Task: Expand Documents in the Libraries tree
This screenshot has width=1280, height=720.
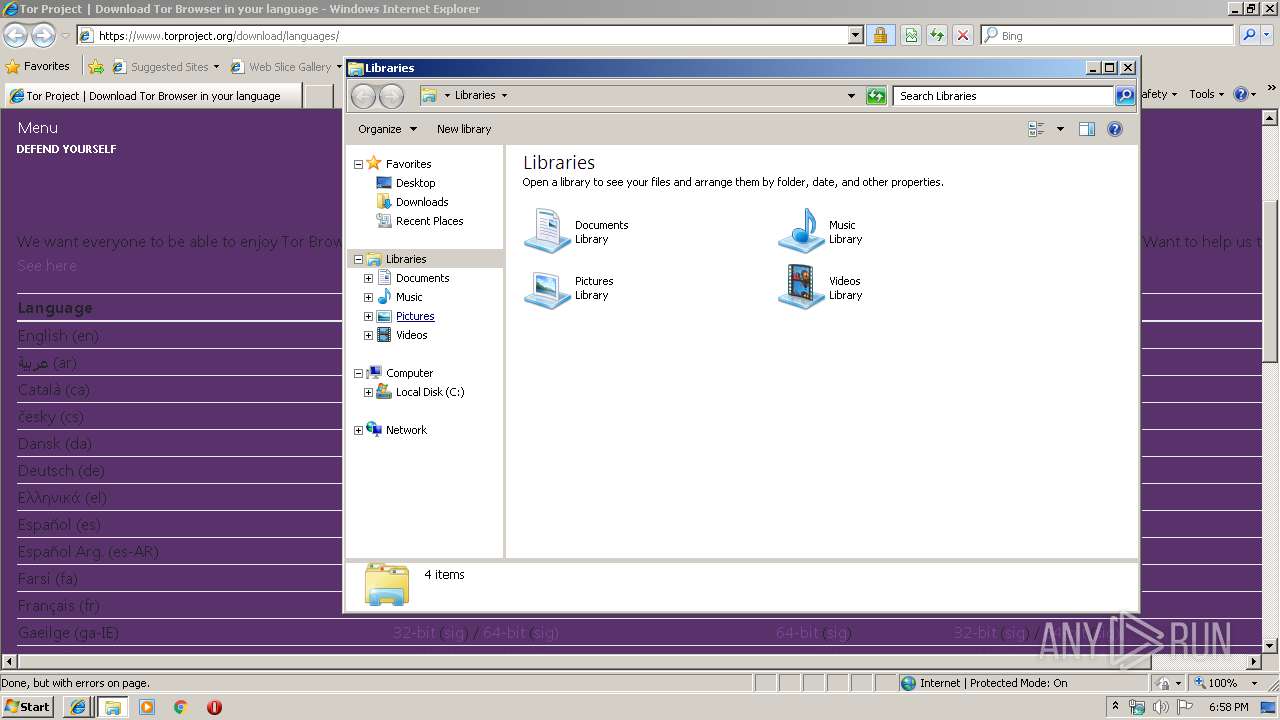Action: click(368, 278)
